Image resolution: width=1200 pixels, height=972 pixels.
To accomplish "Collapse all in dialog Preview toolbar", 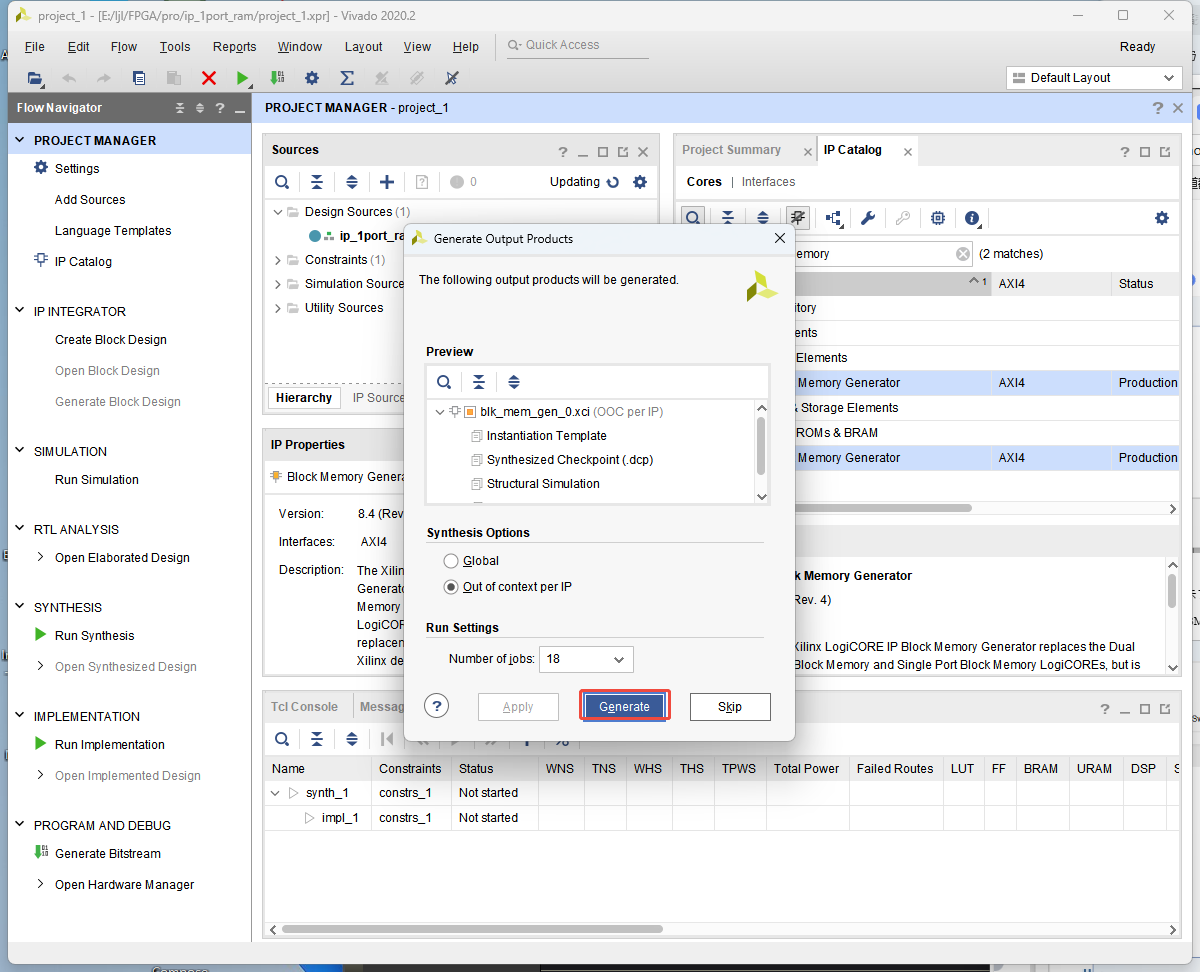I will point(479,382).
